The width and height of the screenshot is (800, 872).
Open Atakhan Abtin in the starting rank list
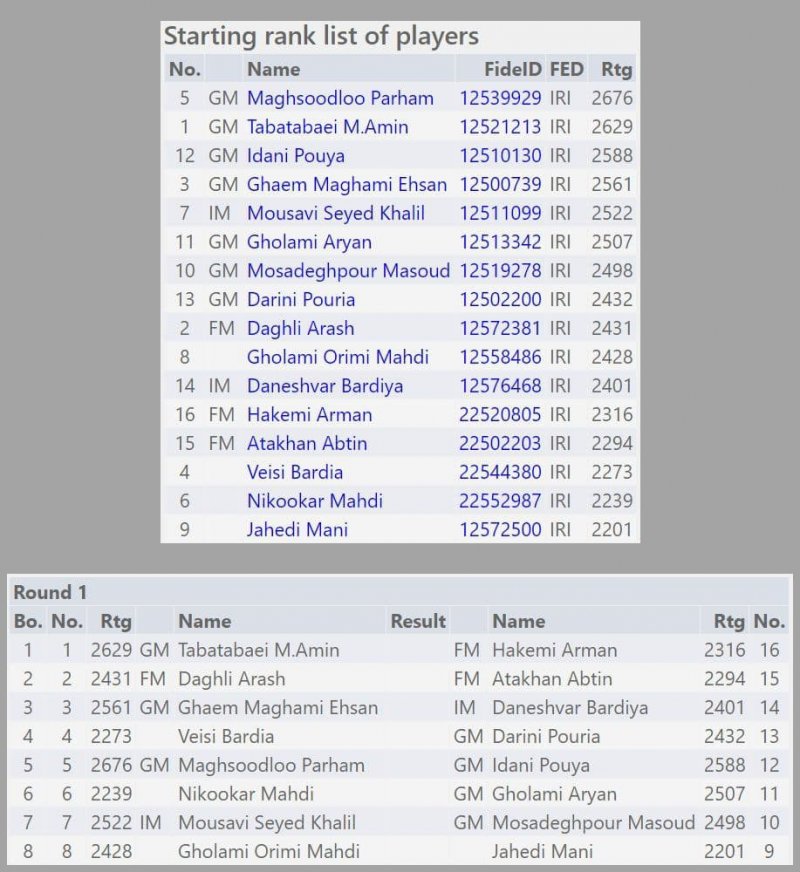tap(307, 443)
